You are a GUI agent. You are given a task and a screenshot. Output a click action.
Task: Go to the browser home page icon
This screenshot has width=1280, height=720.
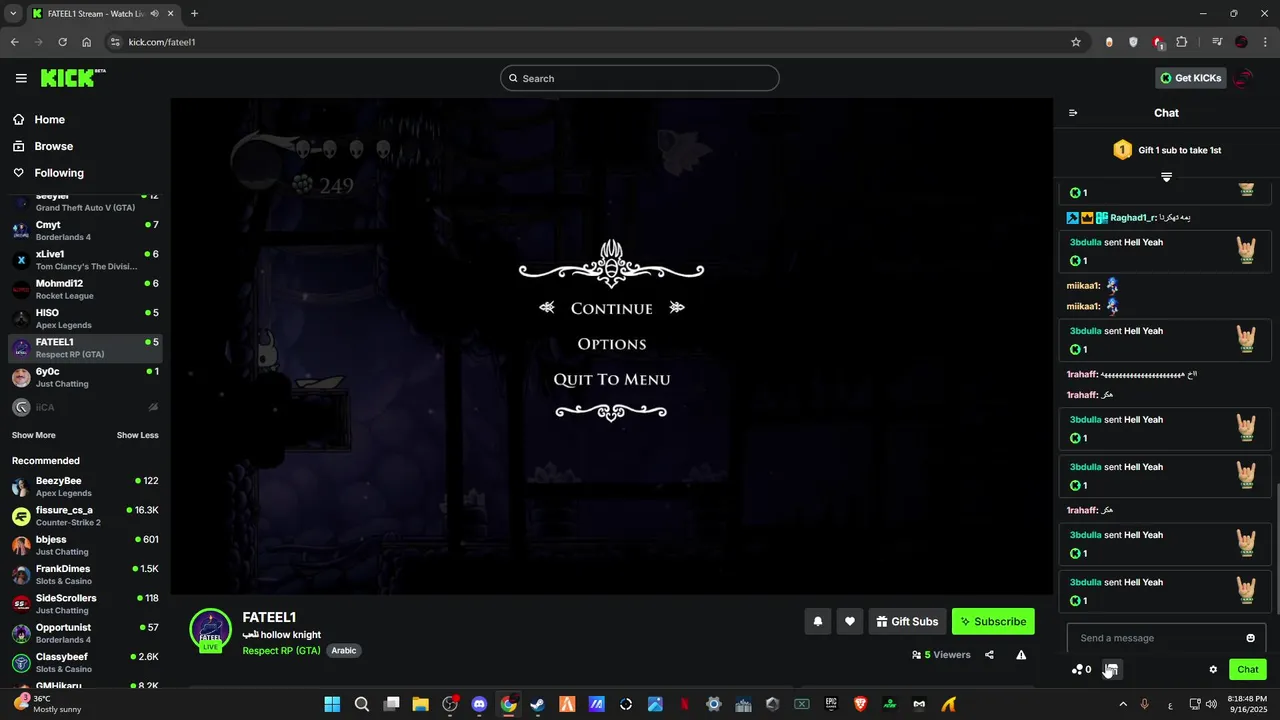coord(87,42)
